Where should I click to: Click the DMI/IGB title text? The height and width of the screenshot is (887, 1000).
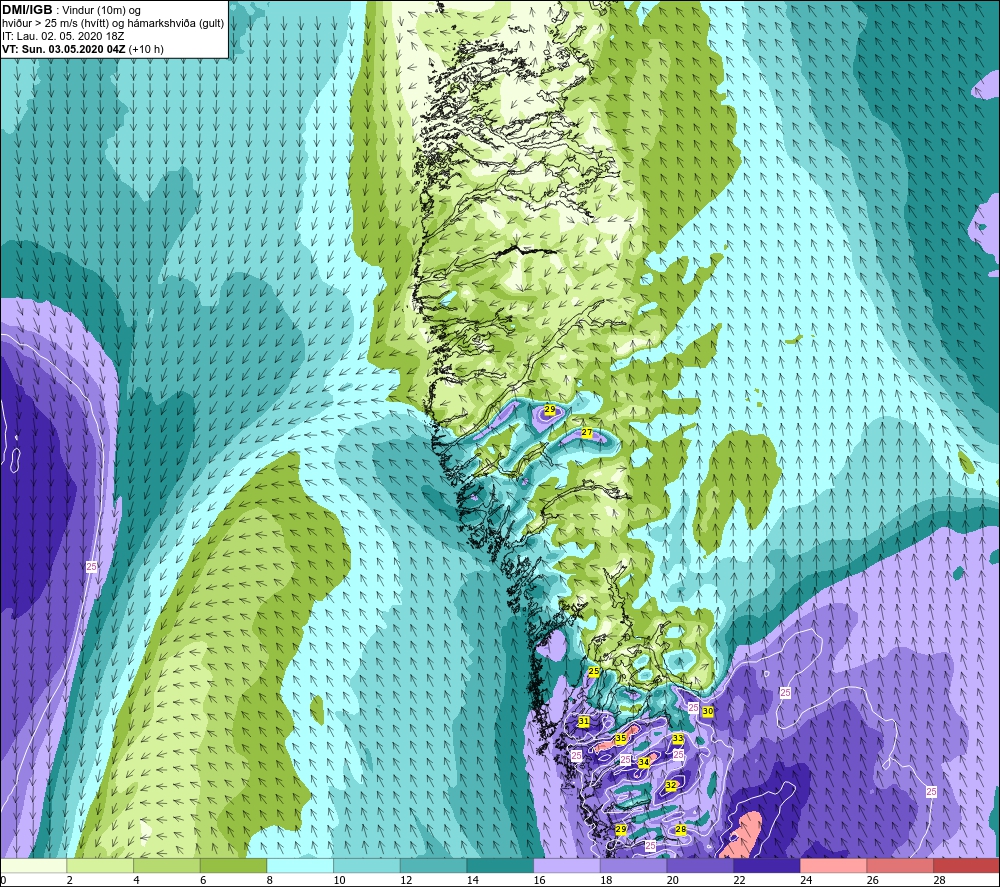tap(27, 10)
